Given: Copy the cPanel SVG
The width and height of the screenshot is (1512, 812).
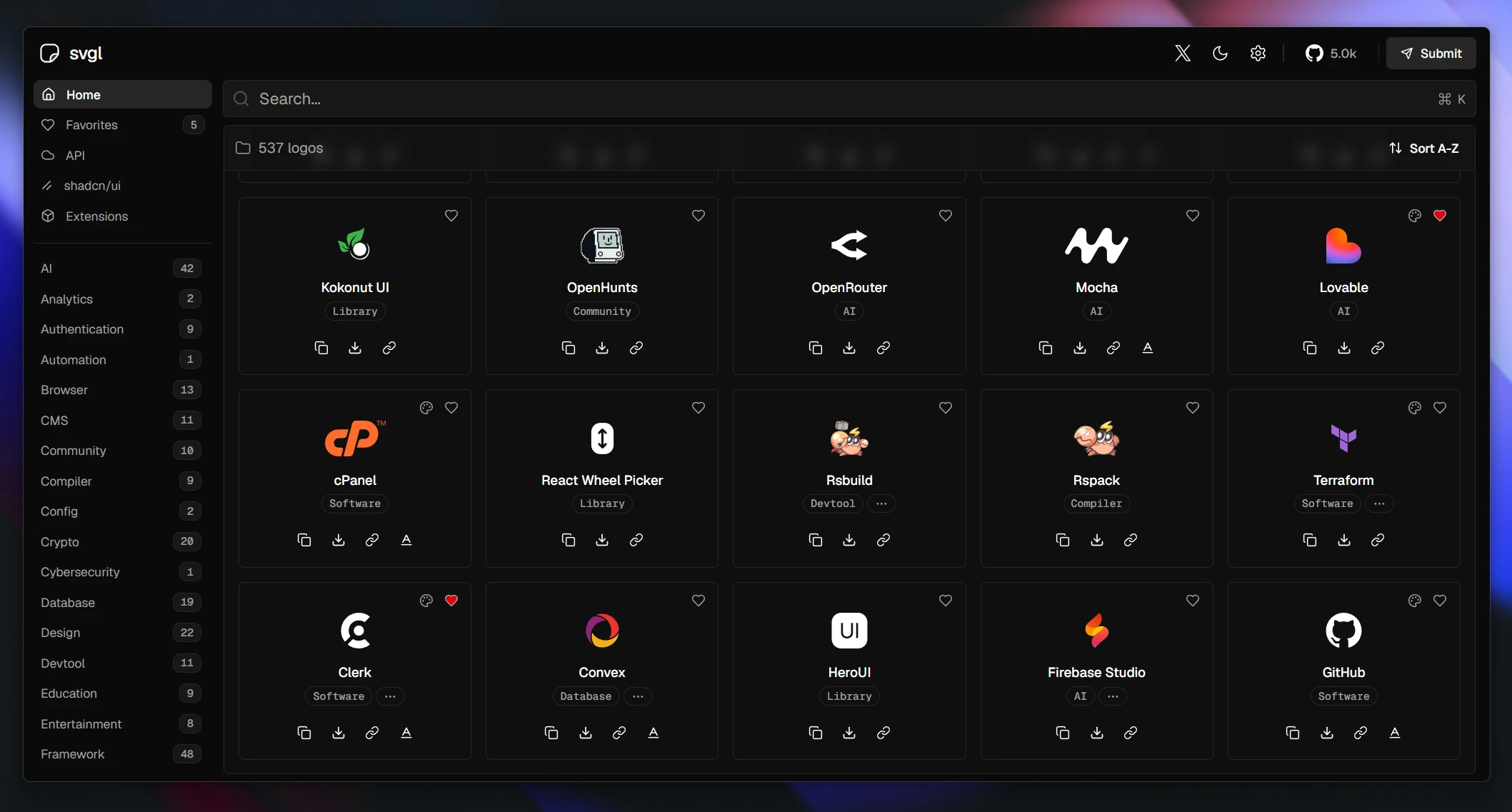Looking at the screenshot, I should (304, 540).
